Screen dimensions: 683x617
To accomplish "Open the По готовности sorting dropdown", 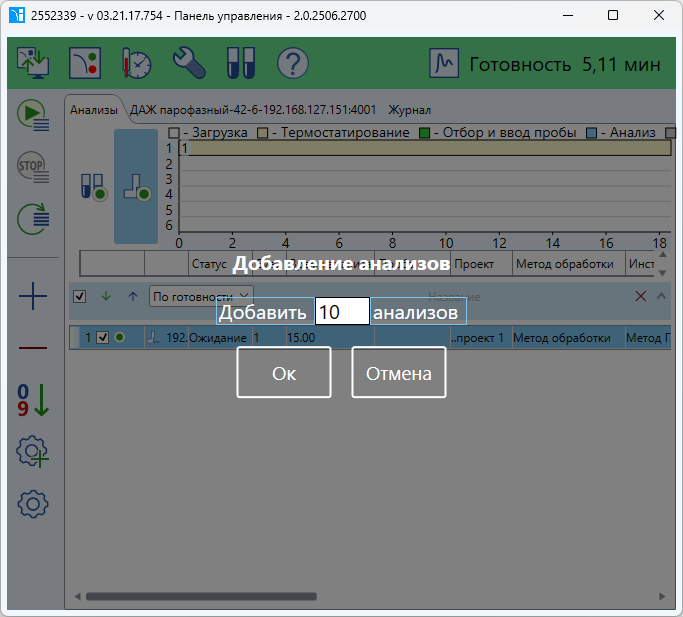I will [200, 297].
